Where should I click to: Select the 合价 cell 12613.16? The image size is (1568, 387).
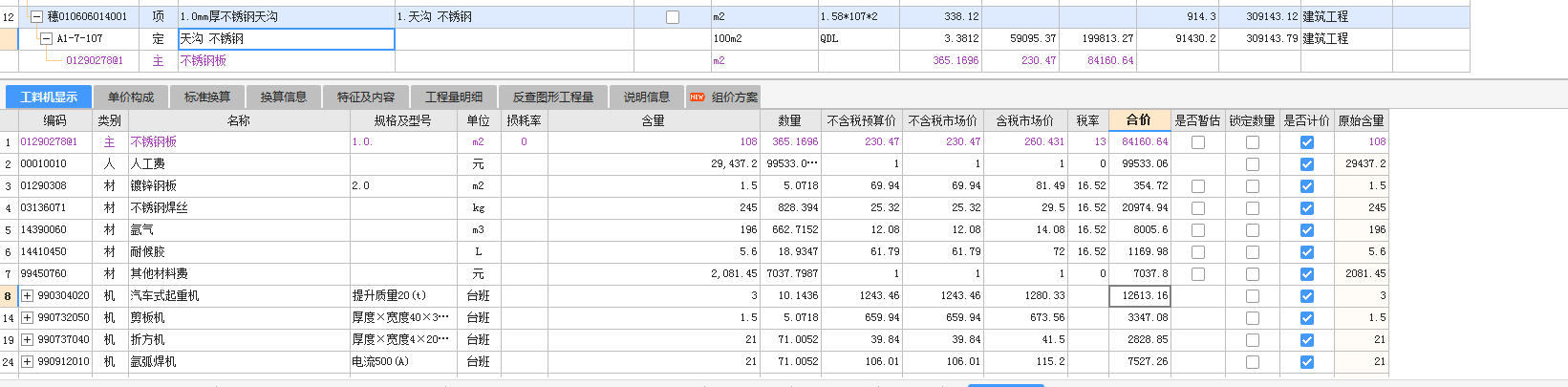(x=1140, y=296)
